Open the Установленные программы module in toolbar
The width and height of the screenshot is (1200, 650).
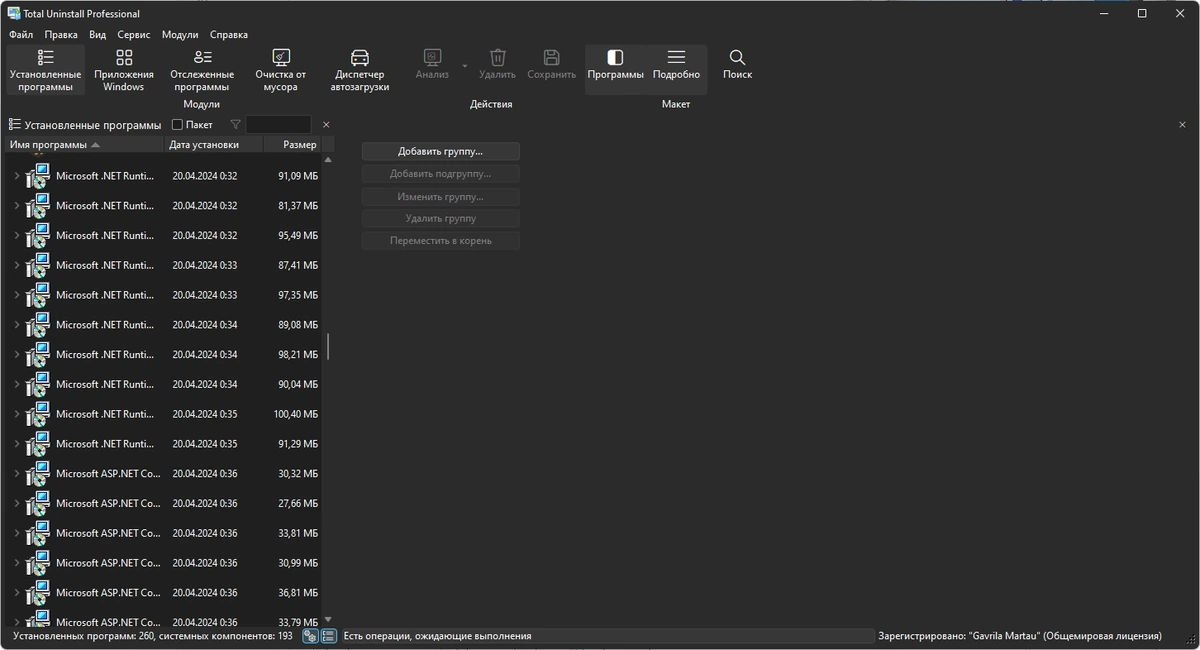[46, 70]
